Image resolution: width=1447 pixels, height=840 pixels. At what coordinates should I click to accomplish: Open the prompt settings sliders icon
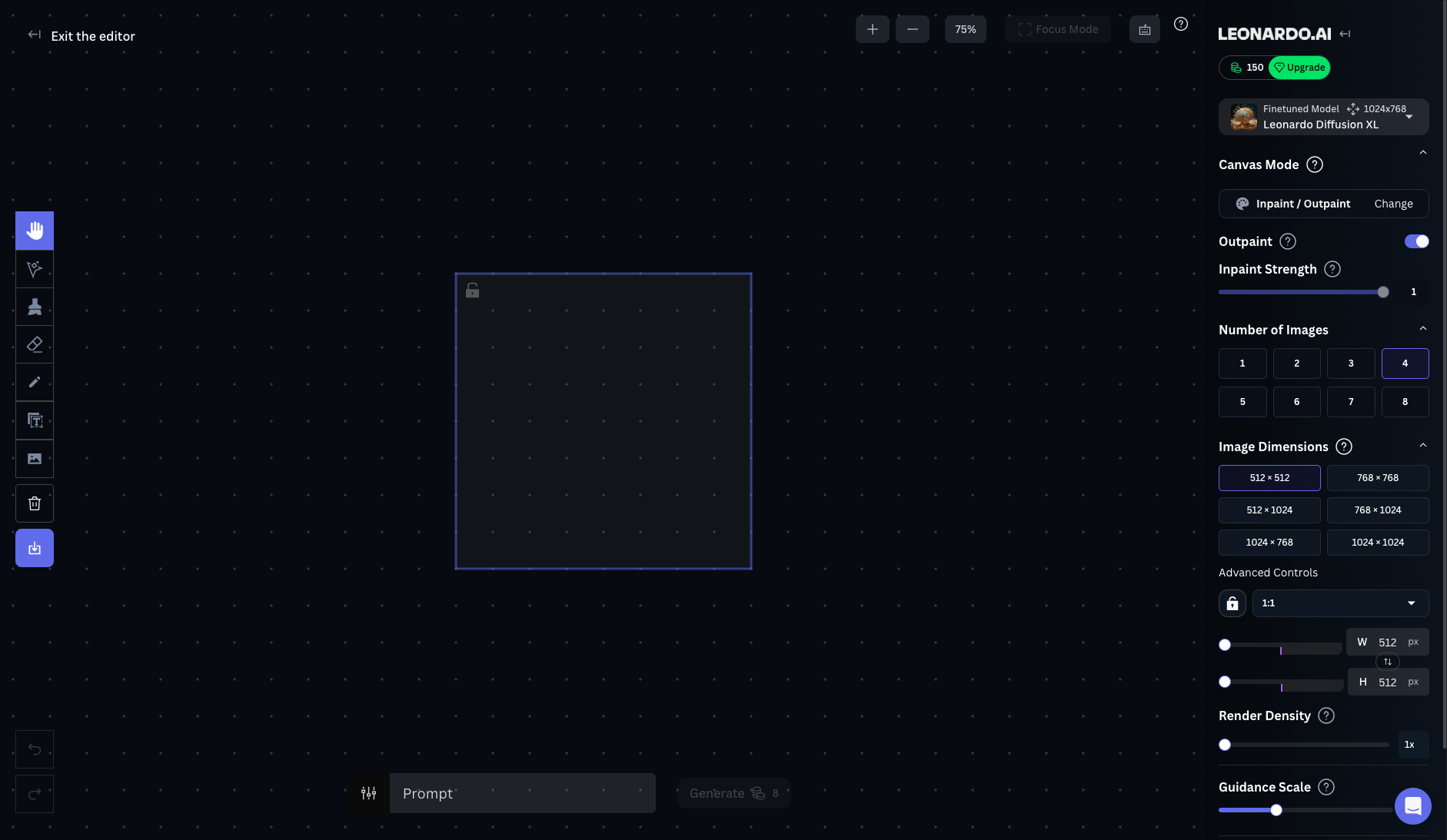[x=369, y=793]
